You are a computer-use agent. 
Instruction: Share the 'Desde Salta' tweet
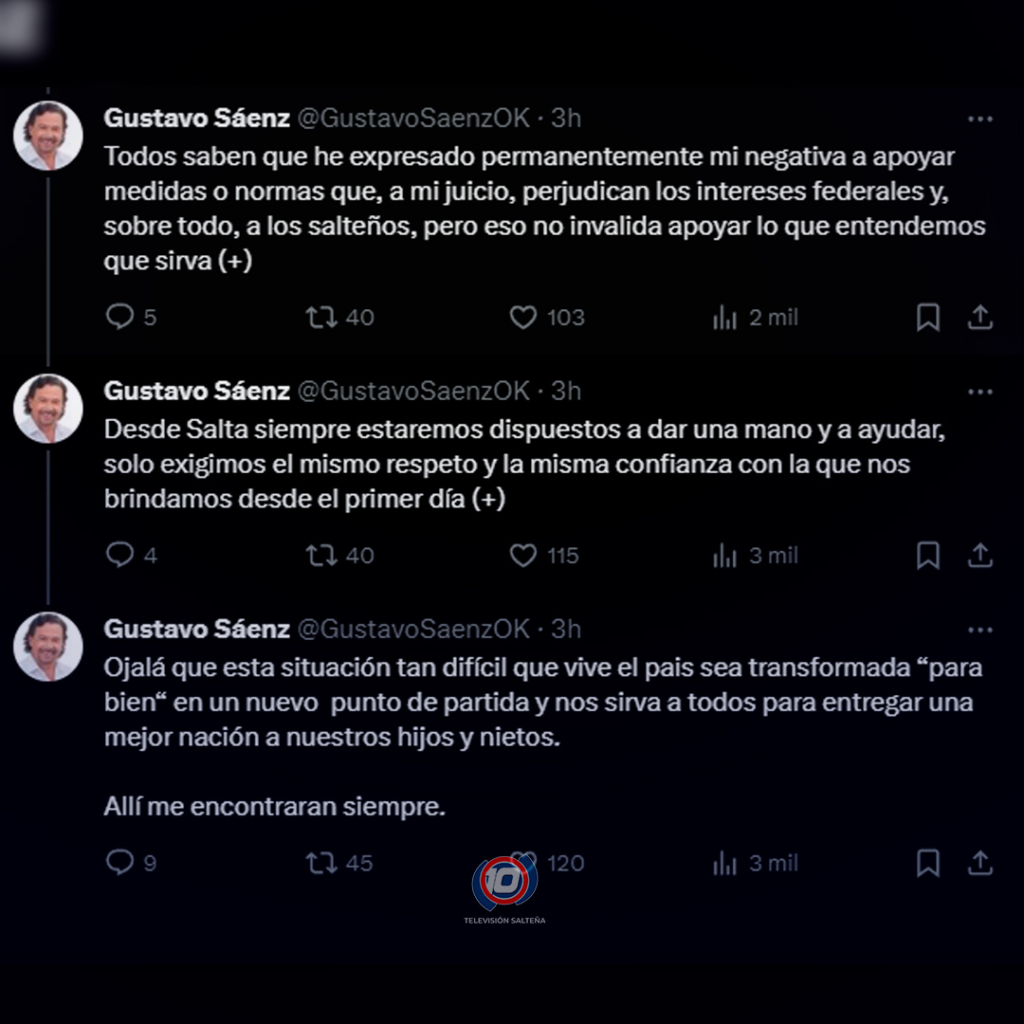[980, 555]
